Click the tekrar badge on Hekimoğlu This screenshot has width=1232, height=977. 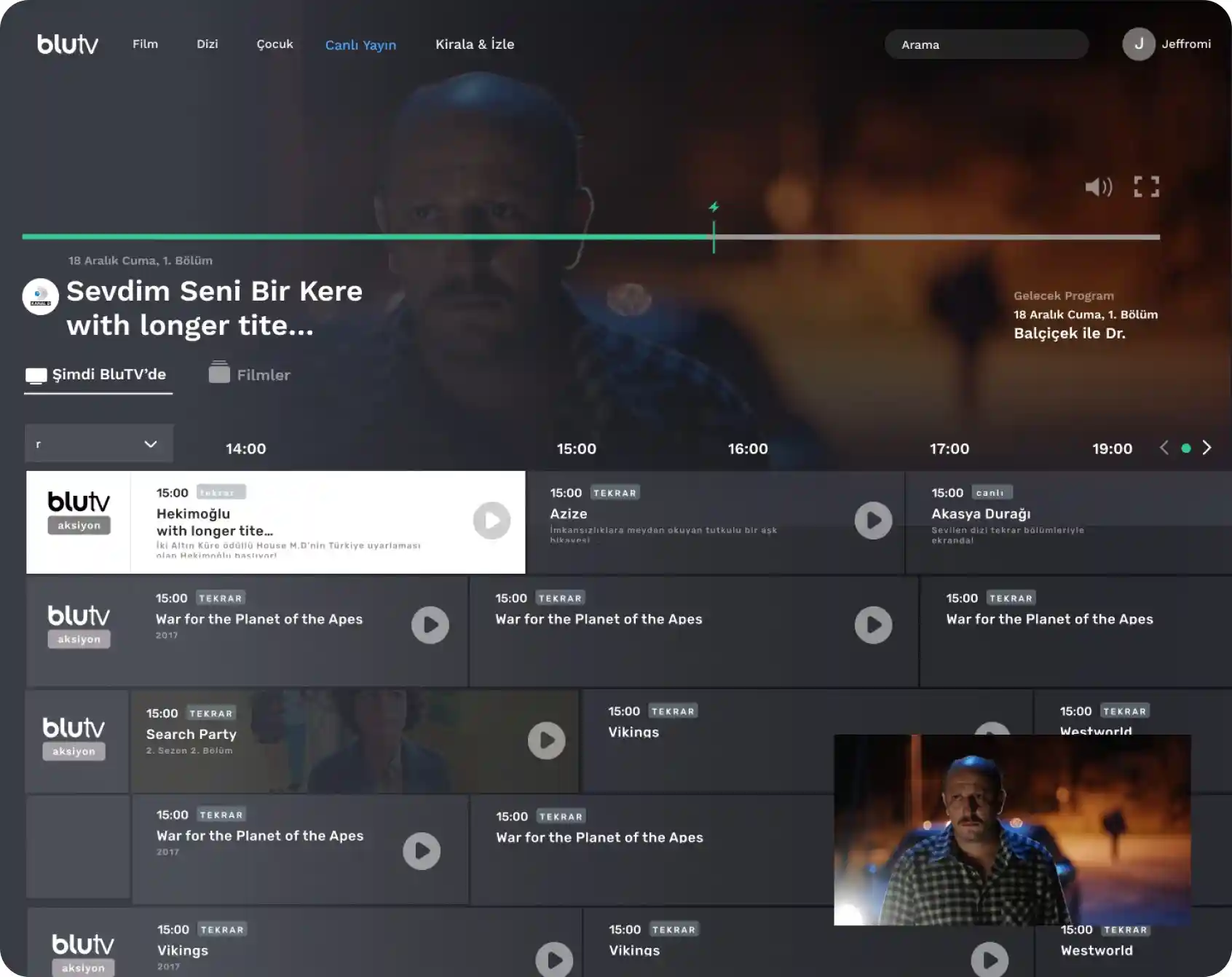221,493
